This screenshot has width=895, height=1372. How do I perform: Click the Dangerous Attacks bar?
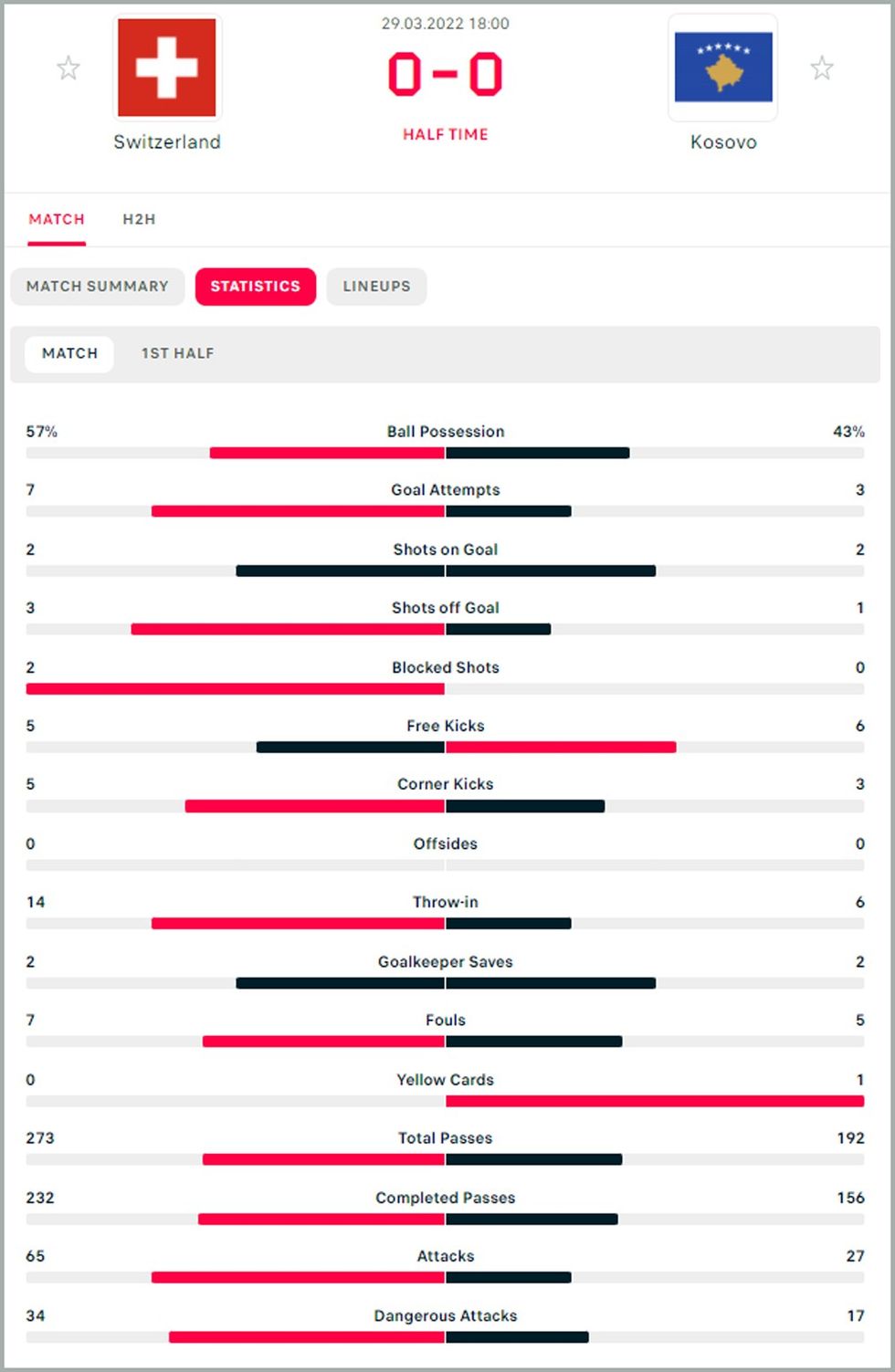446,1335
